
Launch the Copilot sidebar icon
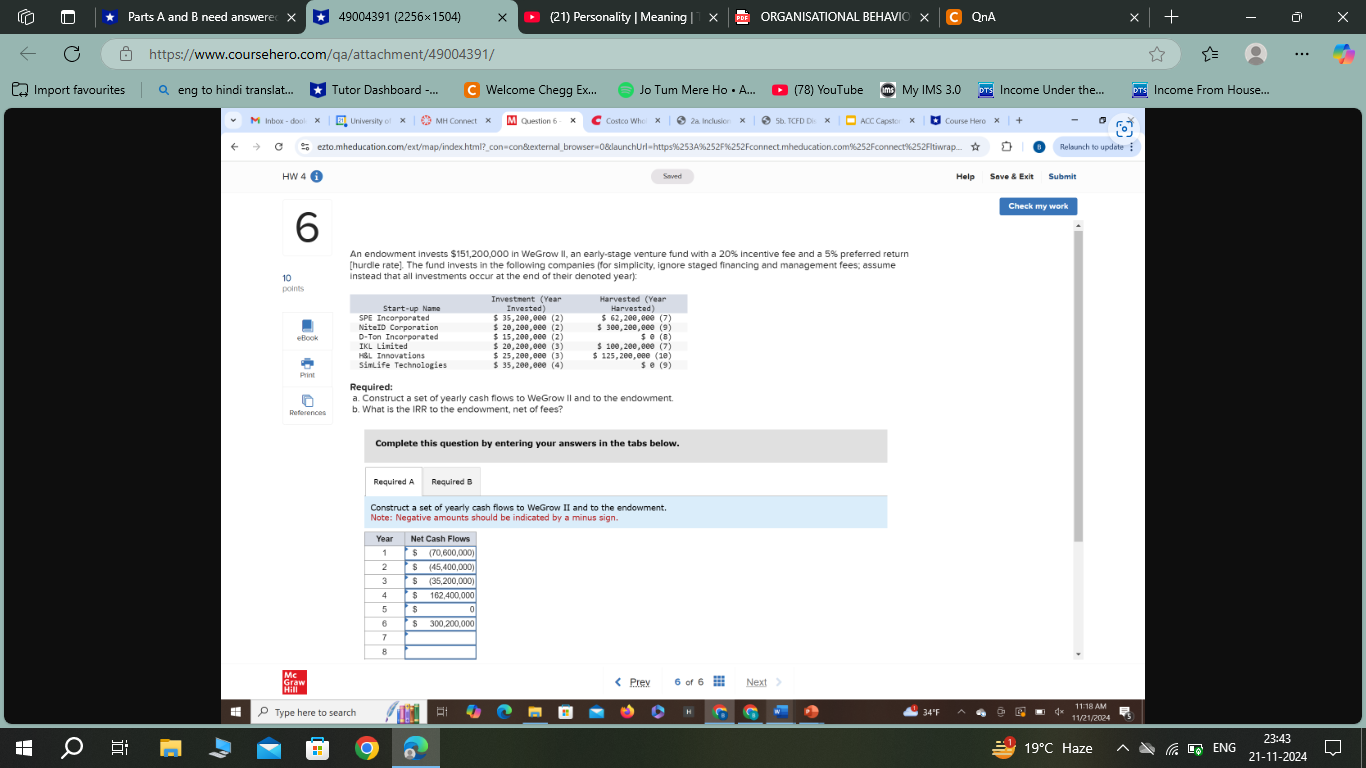(x=1342, y=53)
